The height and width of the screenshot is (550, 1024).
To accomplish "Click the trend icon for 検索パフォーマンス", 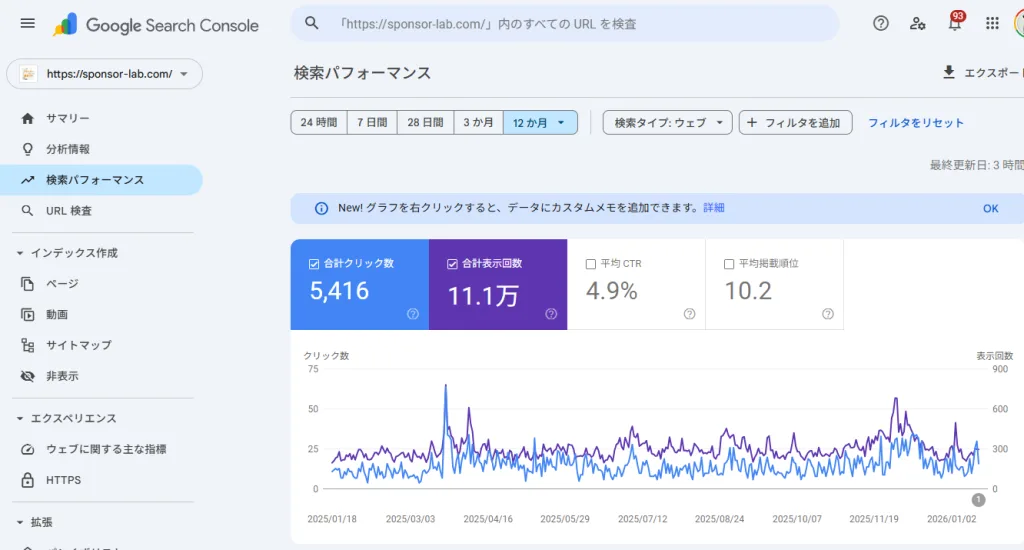I will point(27,180).
